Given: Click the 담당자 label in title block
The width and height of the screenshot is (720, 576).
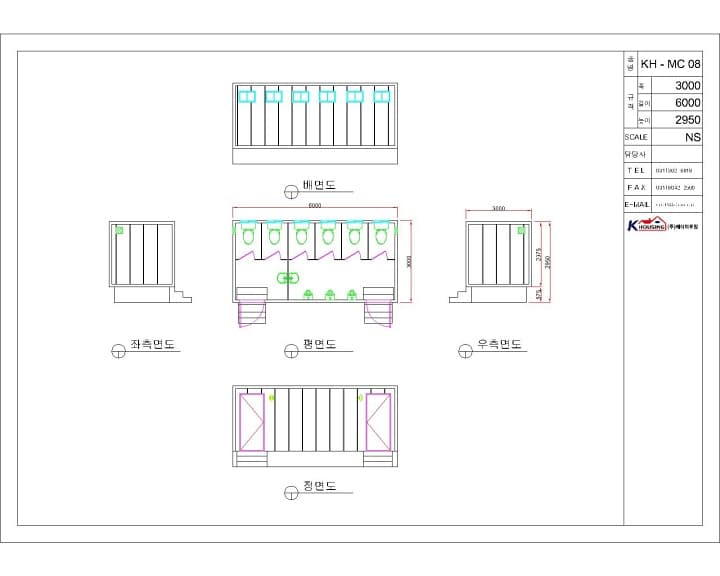Looking at the screenshot, I should pos(635,154).
